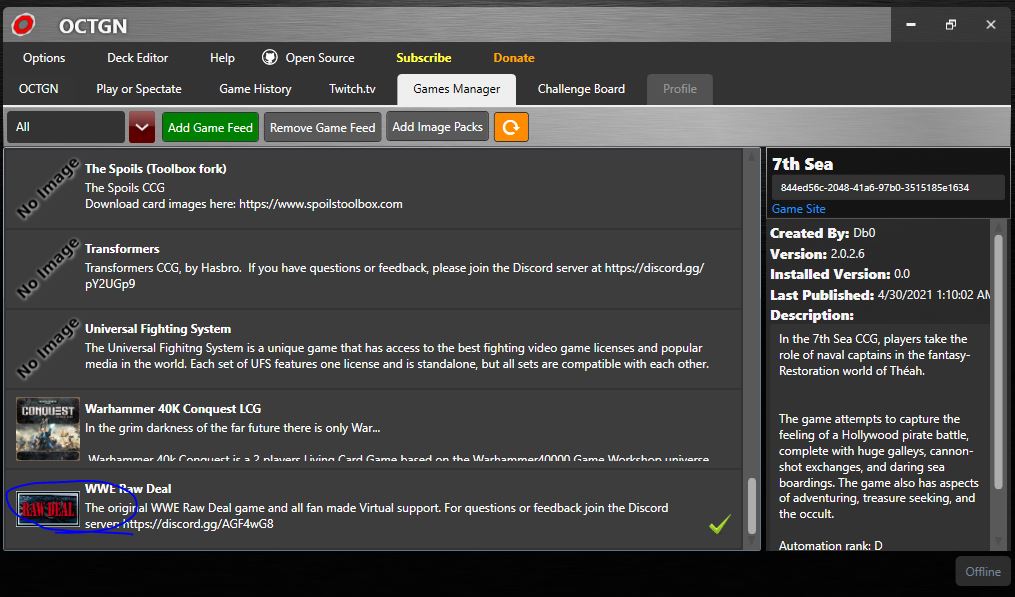The height and width of the screenshot is (597, 1015).
Task: Refresh the game list with orange button
Action: (511, 127)
